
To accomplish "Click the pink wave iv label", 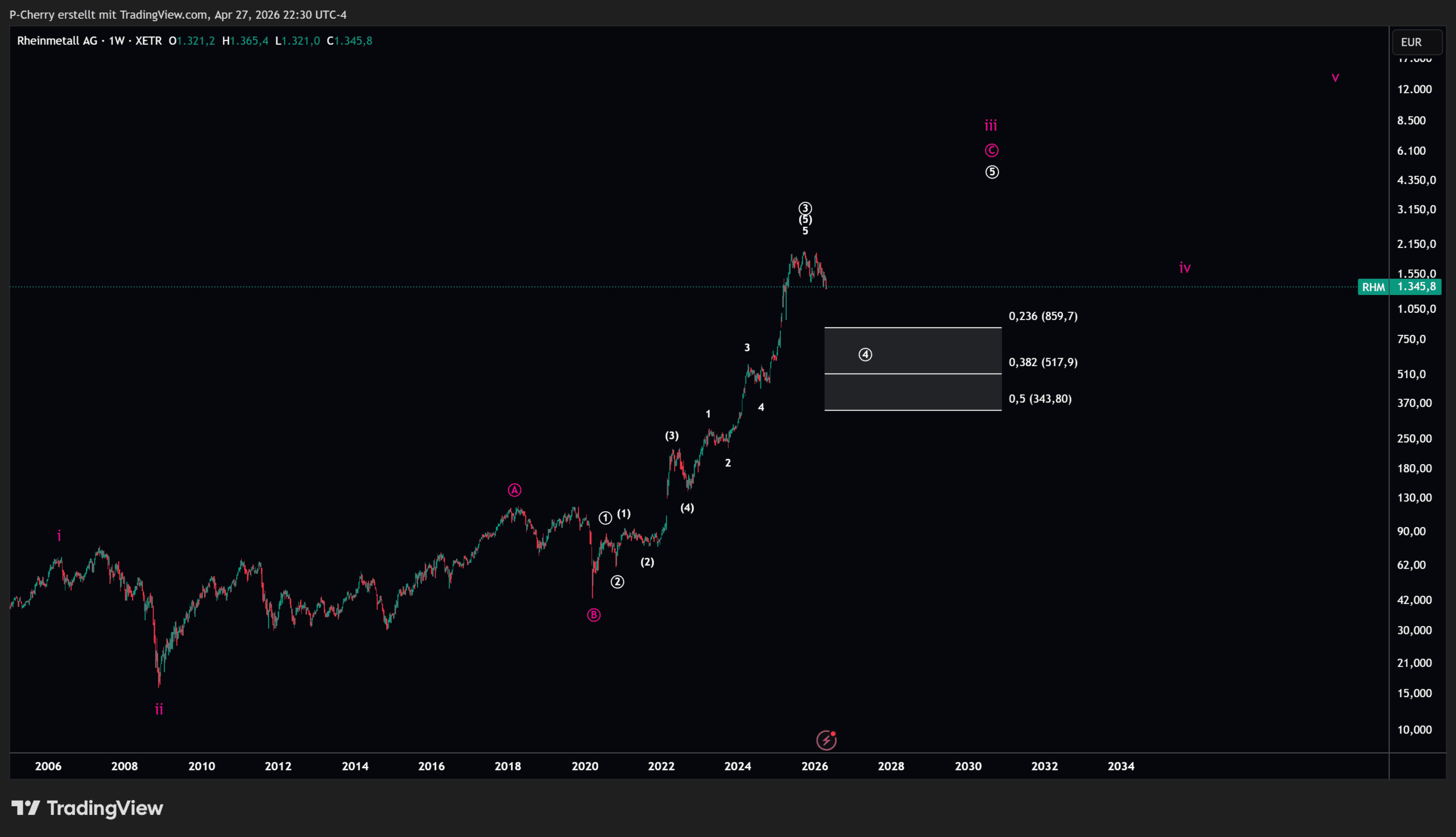I will 1185,268.
